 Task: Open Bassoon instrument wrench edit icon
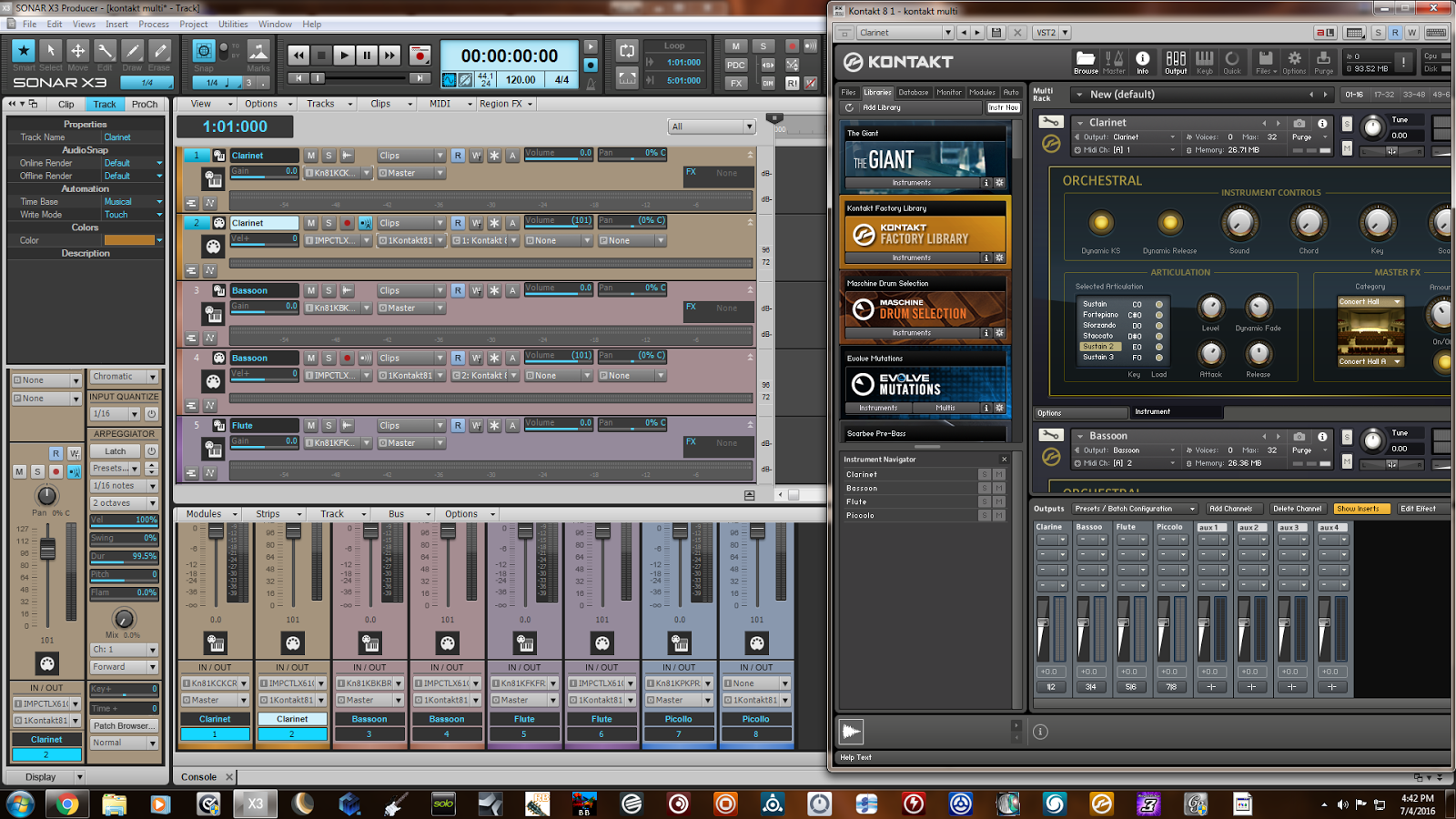coord(1051,435)
